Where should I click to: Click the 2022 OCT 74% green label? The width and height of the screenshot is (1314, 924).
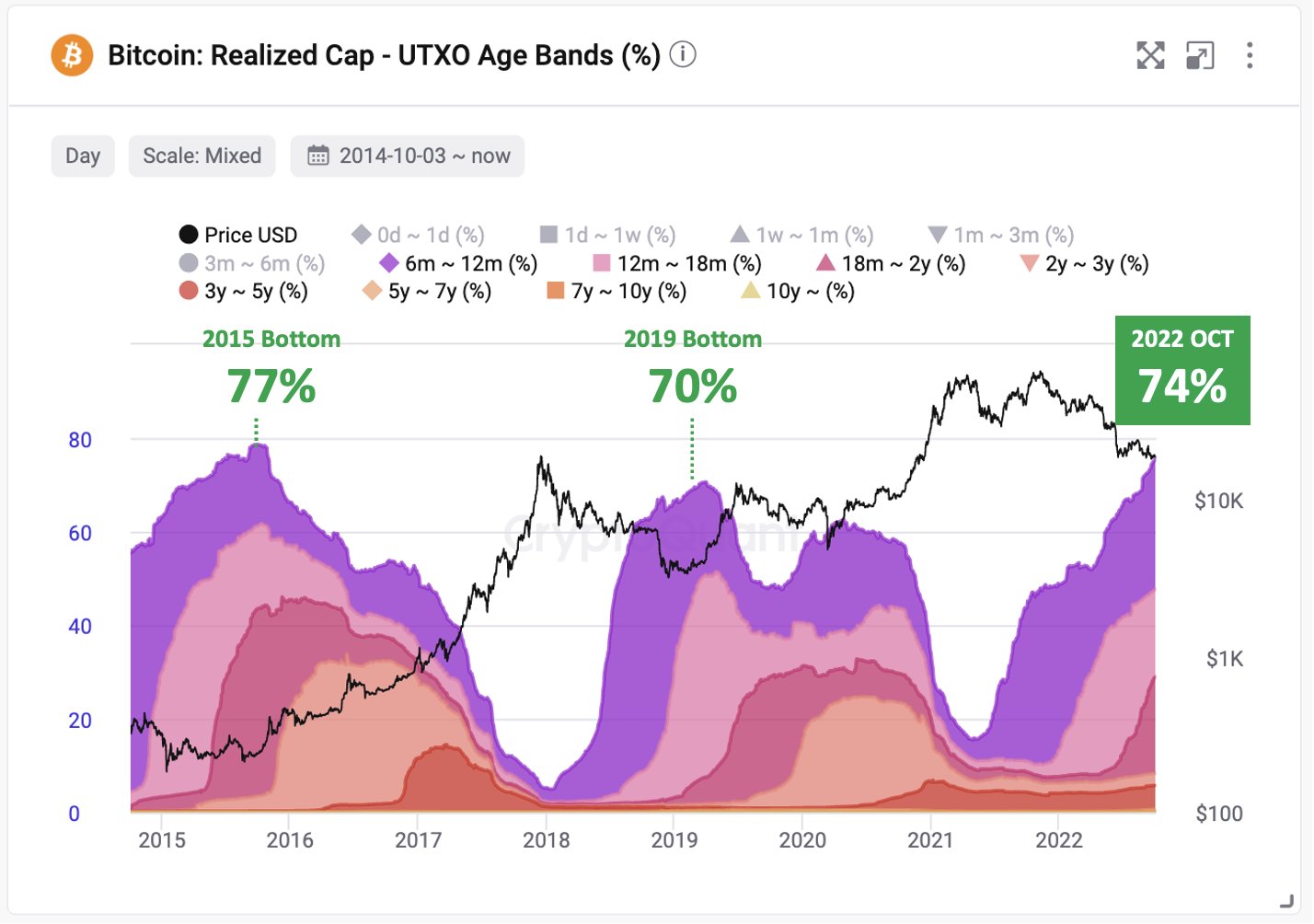click(1182, 370)
